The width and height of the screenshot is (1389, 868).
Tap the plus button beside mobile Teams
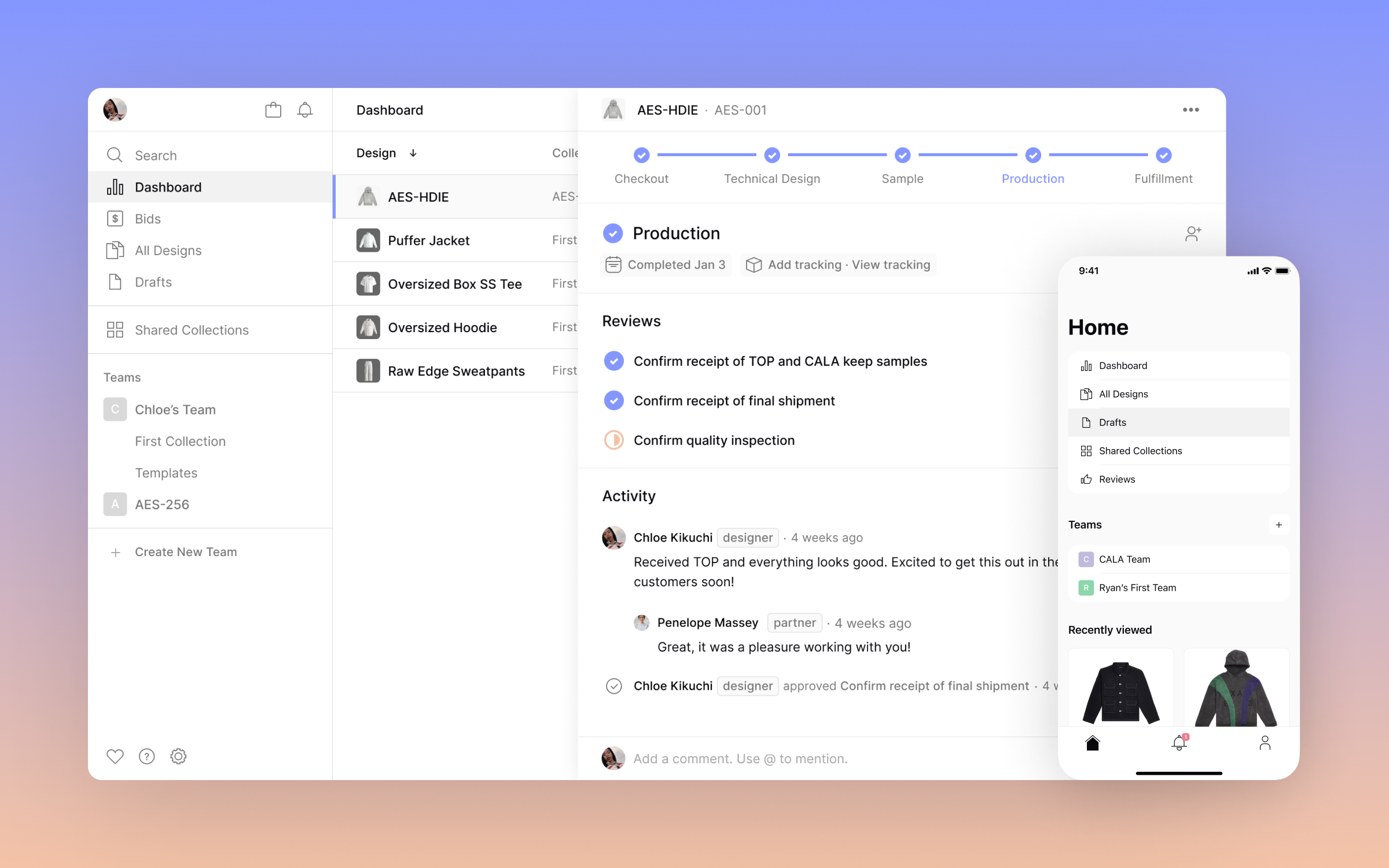1278,525
